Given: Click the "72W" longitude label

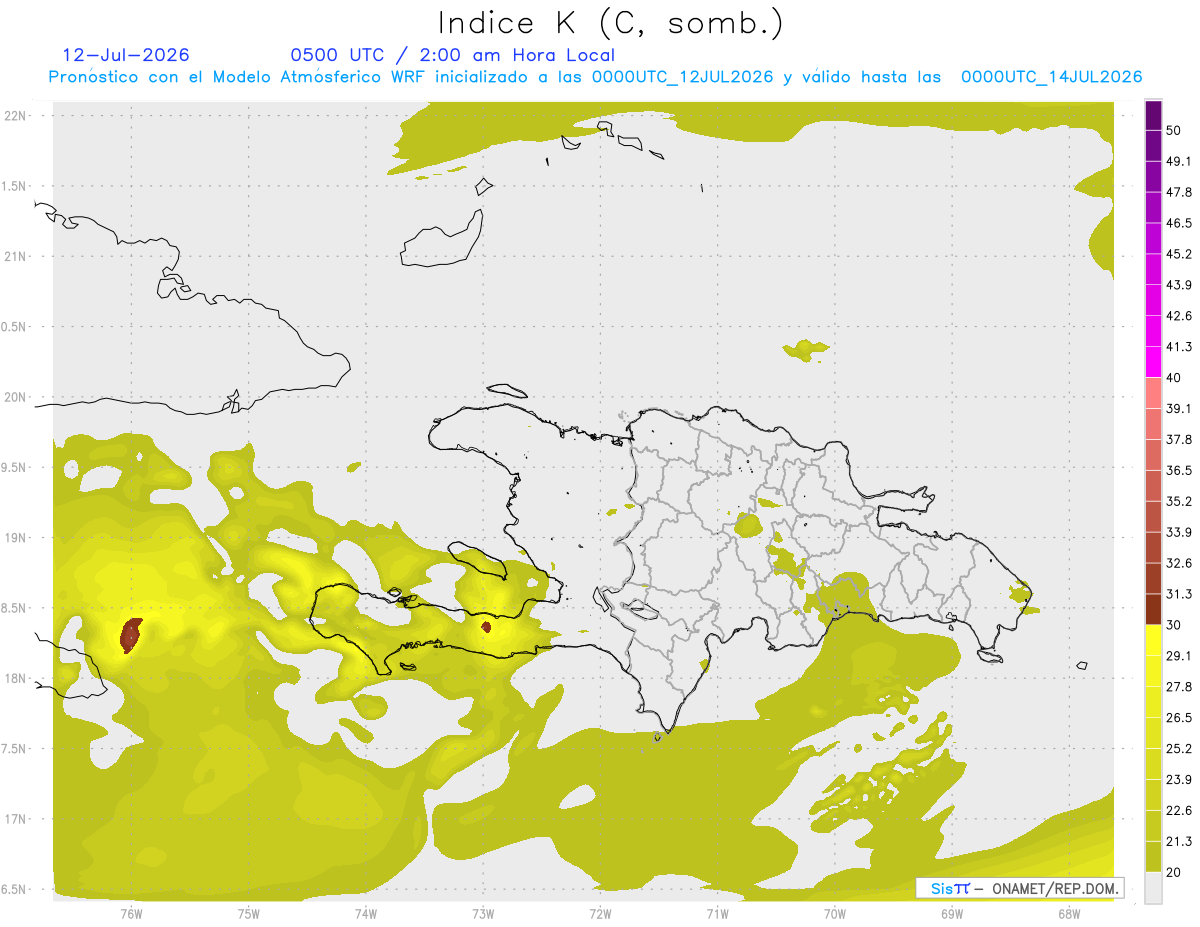Looking at the screenshot, I should click(x=600, y=914).
